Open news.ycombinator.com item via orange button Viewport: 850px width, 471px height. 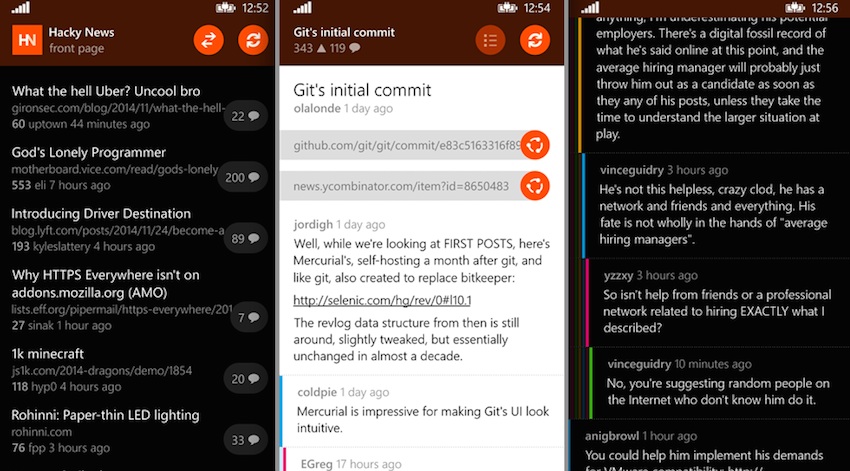535,186
